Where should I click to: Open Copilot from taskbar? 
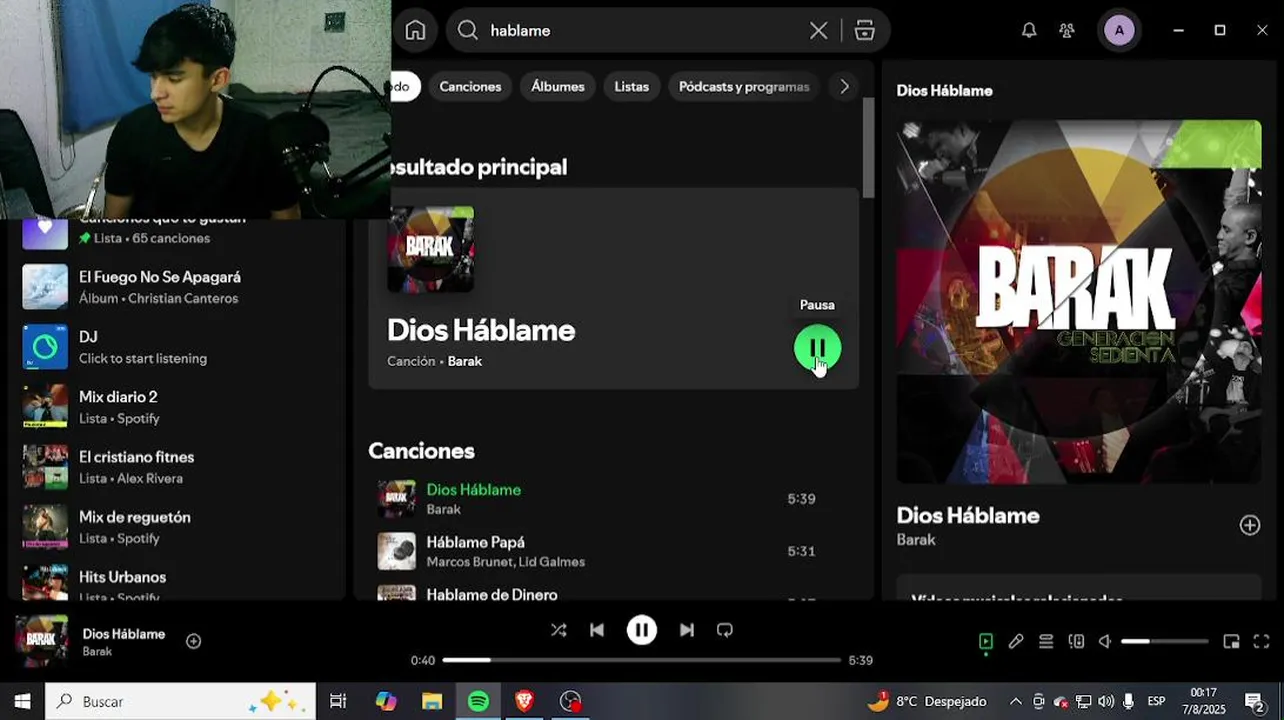point(386,701)
